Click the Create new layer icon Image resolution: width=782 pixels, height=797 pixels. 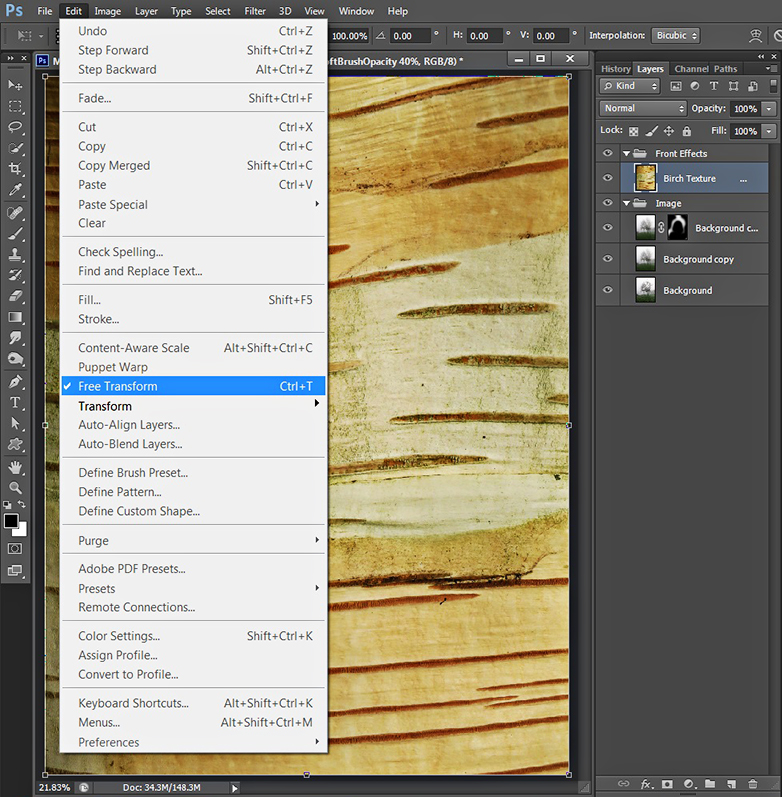[x=731, y=784]
